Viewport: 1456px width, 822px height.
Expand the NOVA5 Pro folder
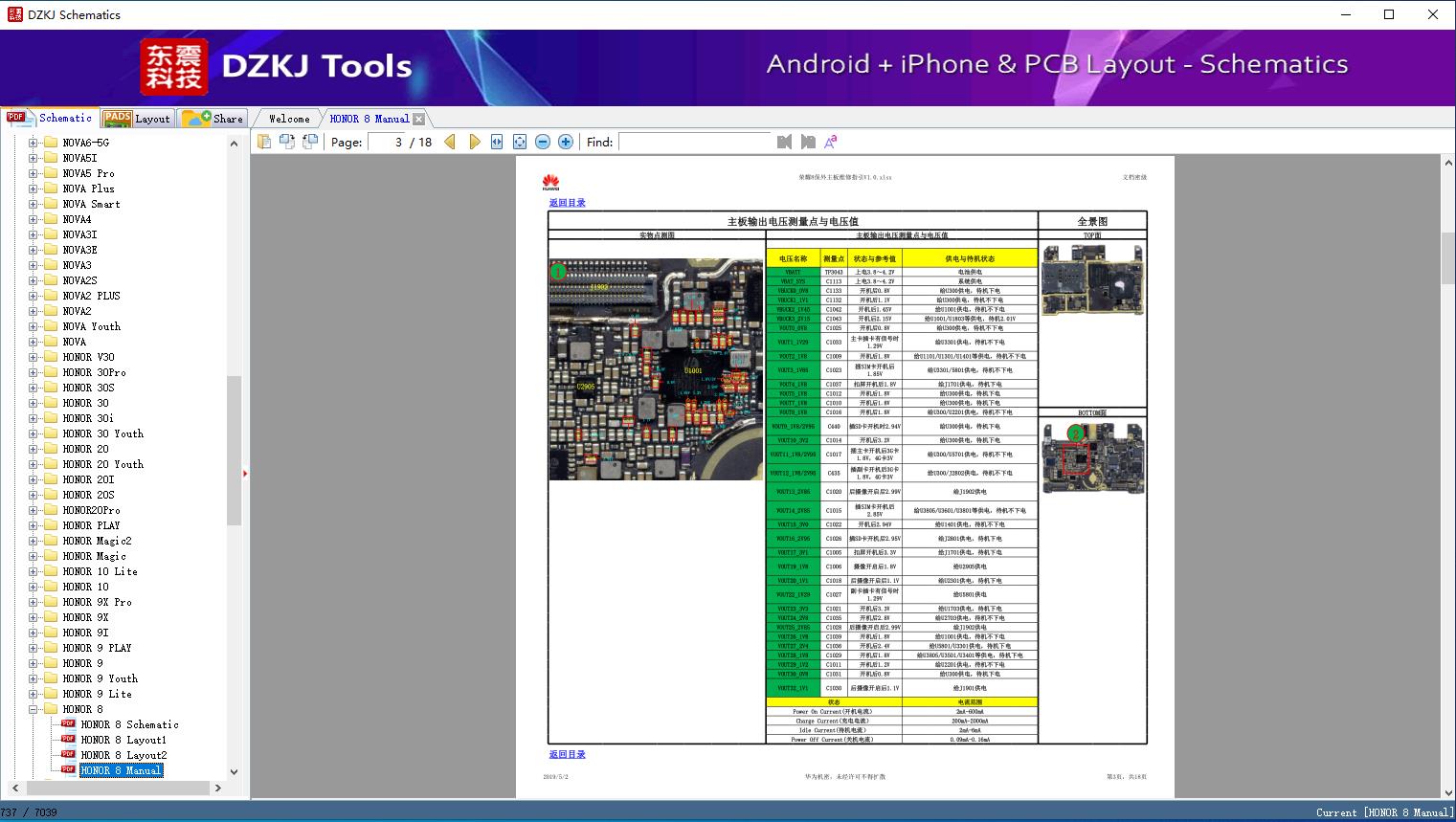(x=34, y=173)
